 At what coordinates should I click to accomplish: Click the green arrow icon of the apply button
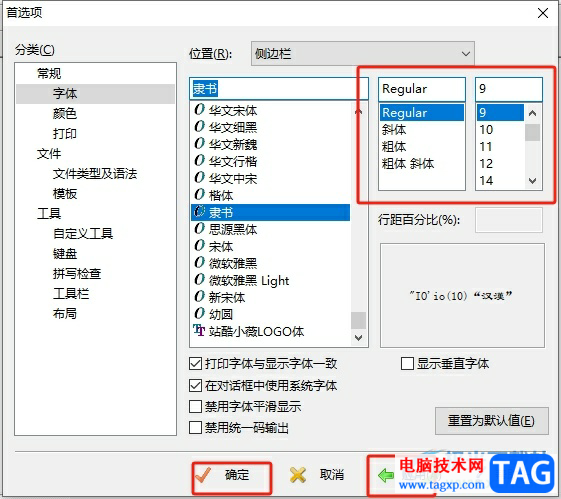(386, 475)
